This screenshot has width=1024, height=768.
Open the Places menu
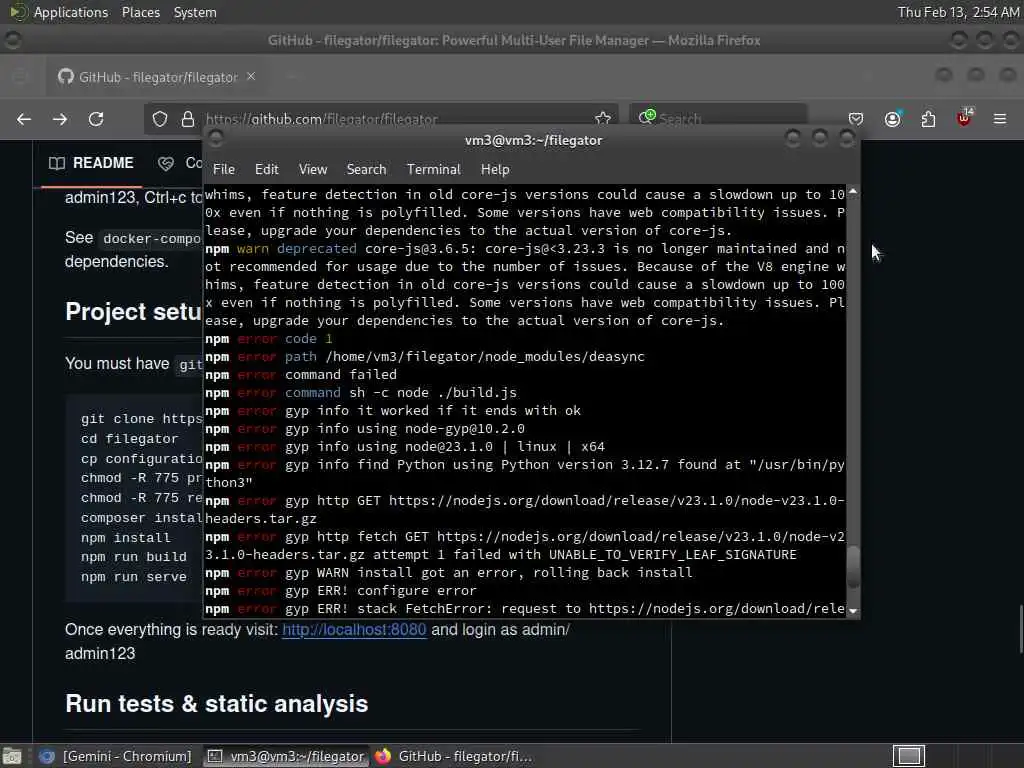(x=140, y=12)
